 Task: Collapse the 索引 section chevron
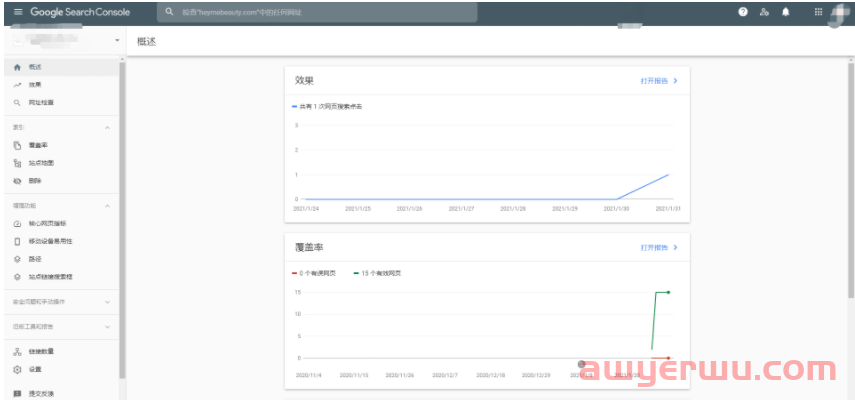tap(107, 128)
